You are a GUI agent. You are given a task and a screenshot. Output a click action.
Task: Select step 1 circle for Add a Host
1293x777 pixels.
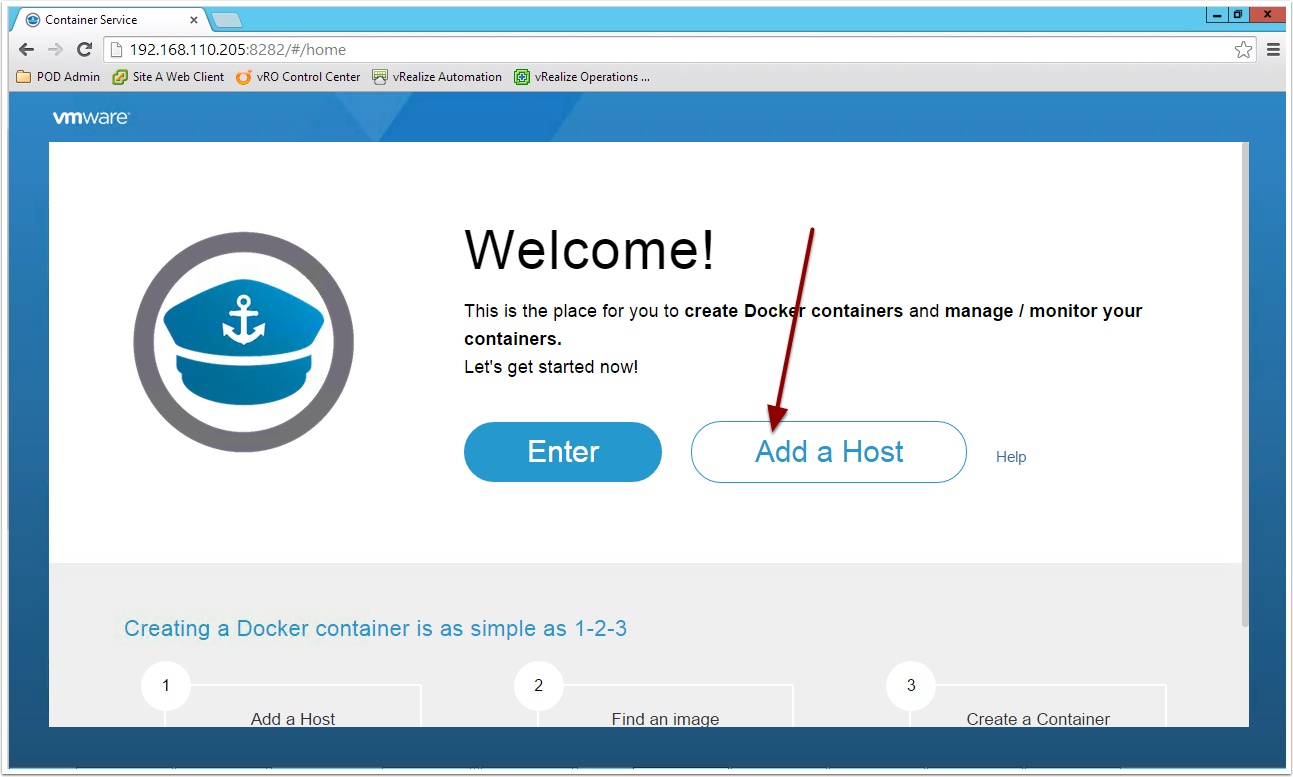[166, 686]
